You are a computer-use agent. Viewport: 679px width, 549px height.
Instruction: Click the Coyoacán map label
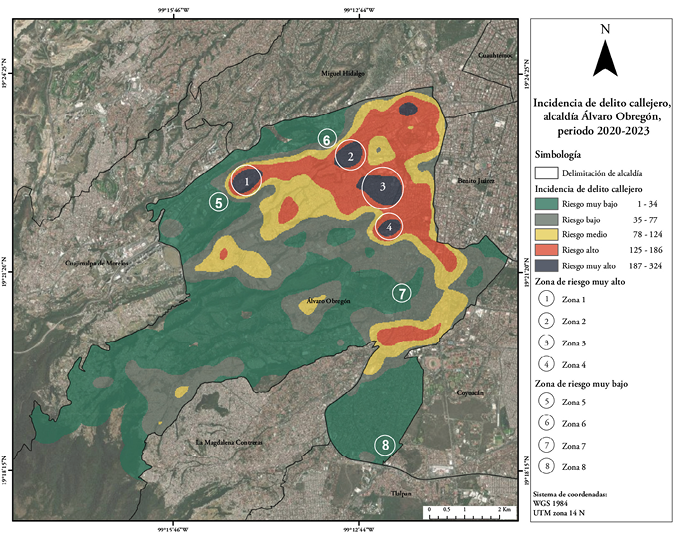(469, 393)
